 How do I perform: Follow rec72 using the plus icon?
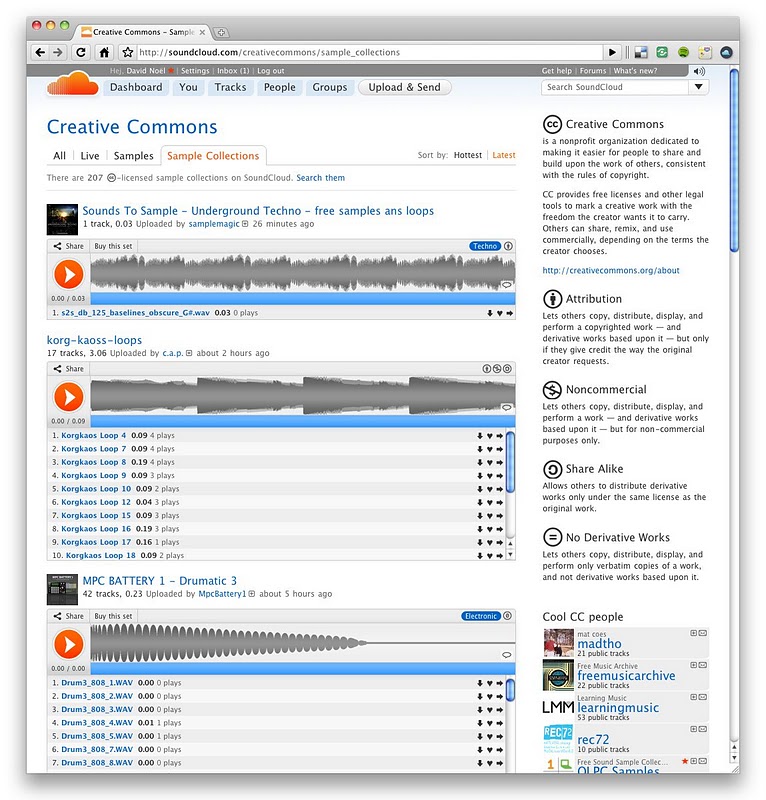click(694, 729)
